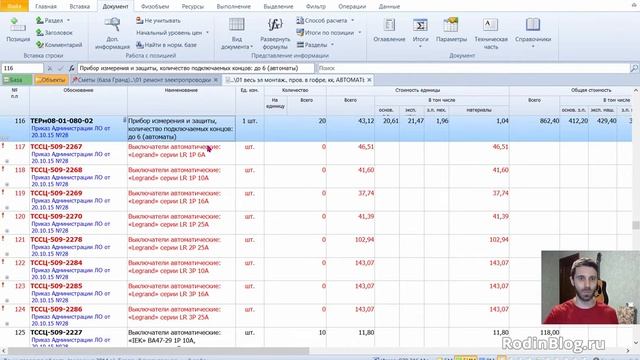640x360 pixels.
Task: Switch to the Данные ribbon tab
Action: (x=389, y=7)
